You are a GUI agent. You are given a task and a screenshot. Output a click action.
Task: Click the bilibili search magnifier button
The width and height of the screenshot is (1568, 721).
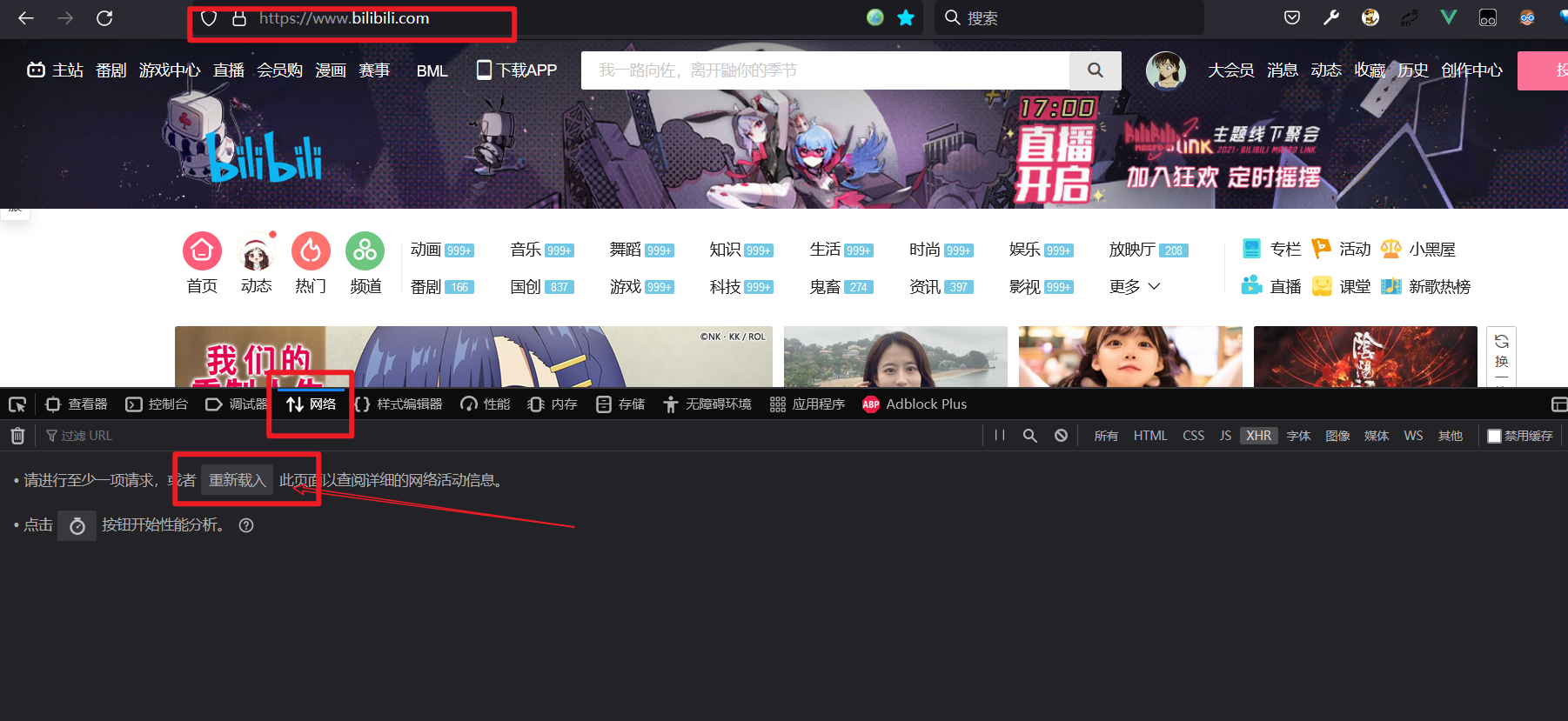click(1095, 70)
